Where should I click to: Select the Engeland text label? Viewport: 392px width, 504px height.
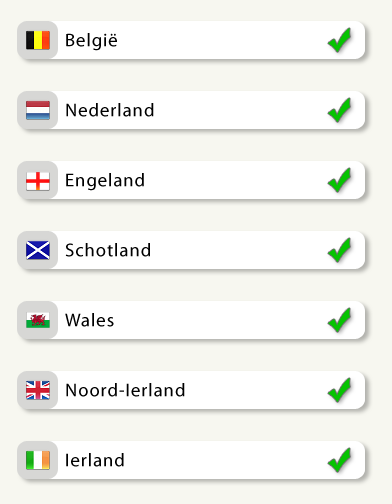coord(105,182)
